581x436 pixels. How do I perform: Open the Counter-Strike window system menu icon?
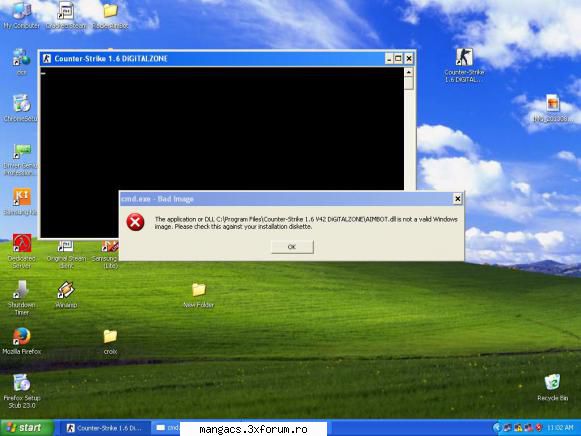[47, 59]
